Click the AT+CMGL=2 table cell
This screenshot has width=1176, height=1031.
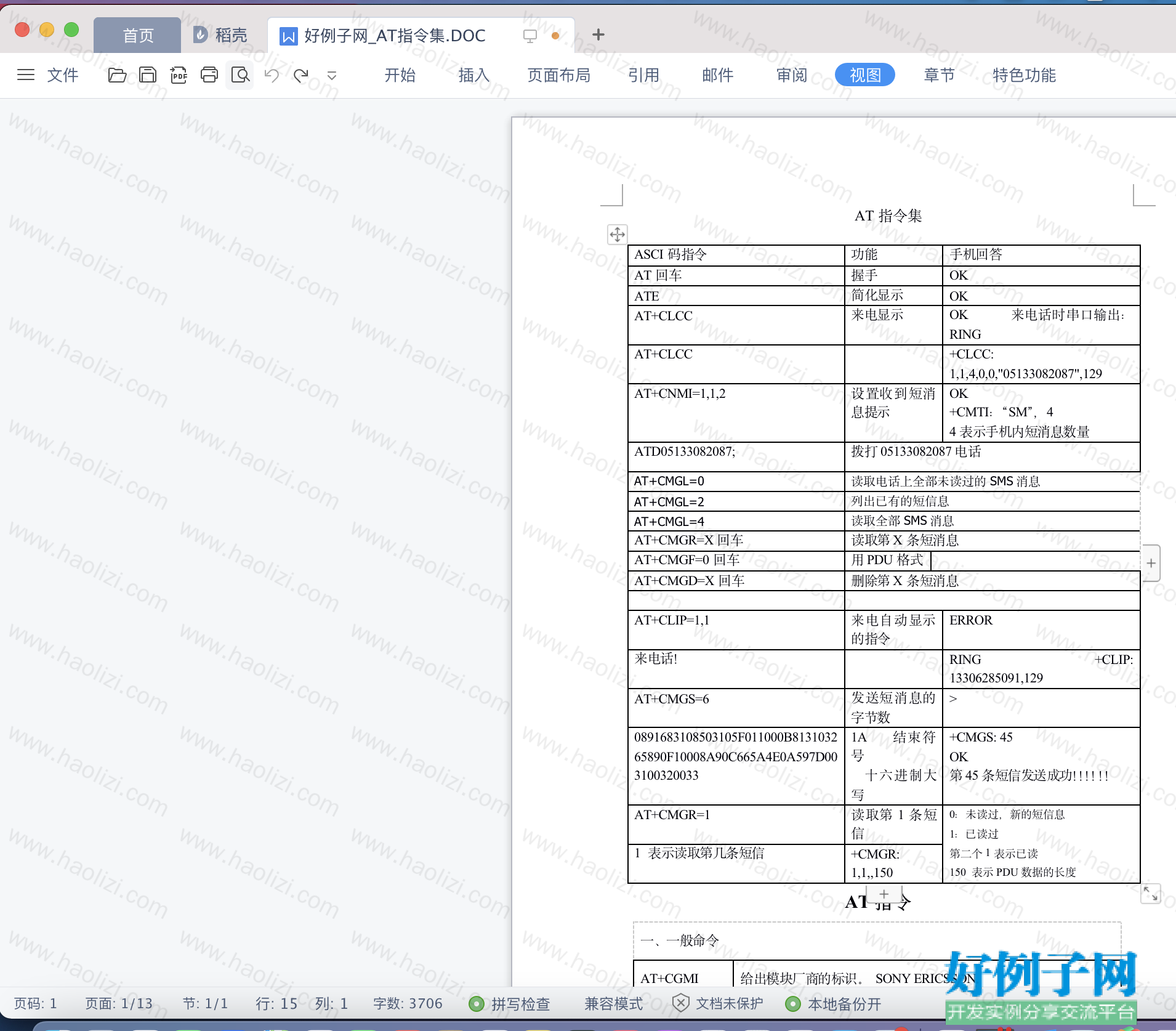(x=736, y=501)
